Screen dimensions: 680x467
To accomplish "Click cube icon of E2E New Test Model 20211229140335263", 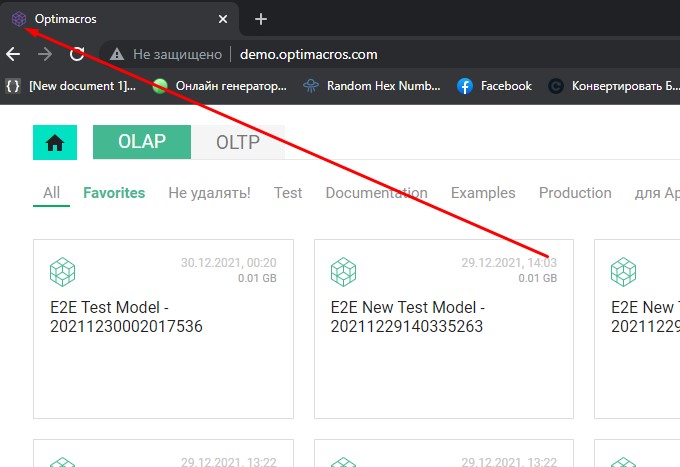I will click(x=343, y=272).
